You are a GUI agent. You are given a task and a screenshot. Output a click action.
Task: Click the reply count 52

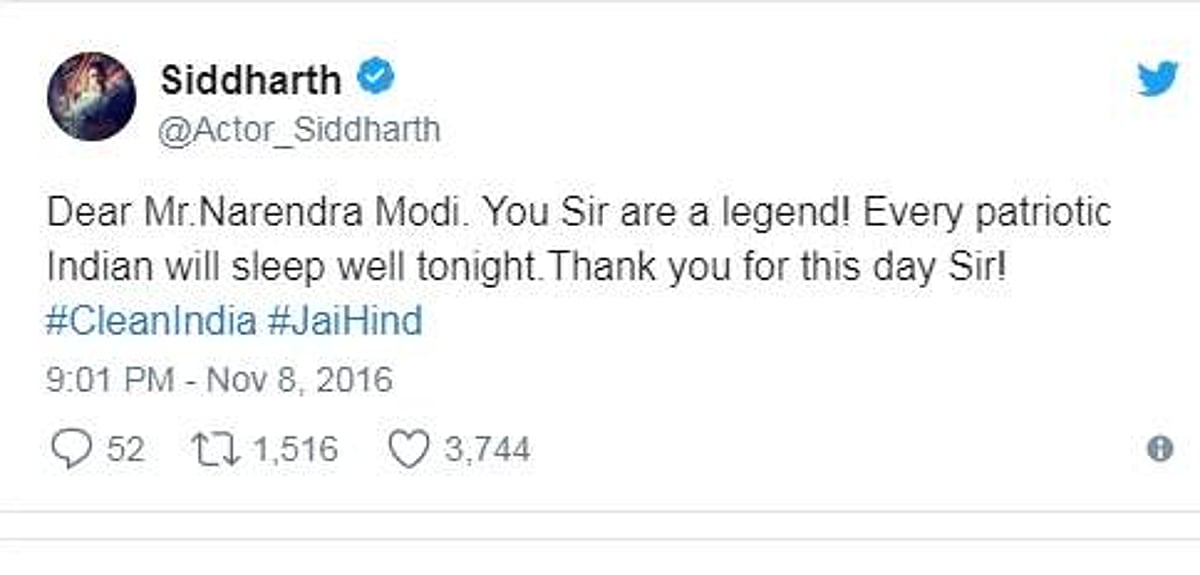125,450
